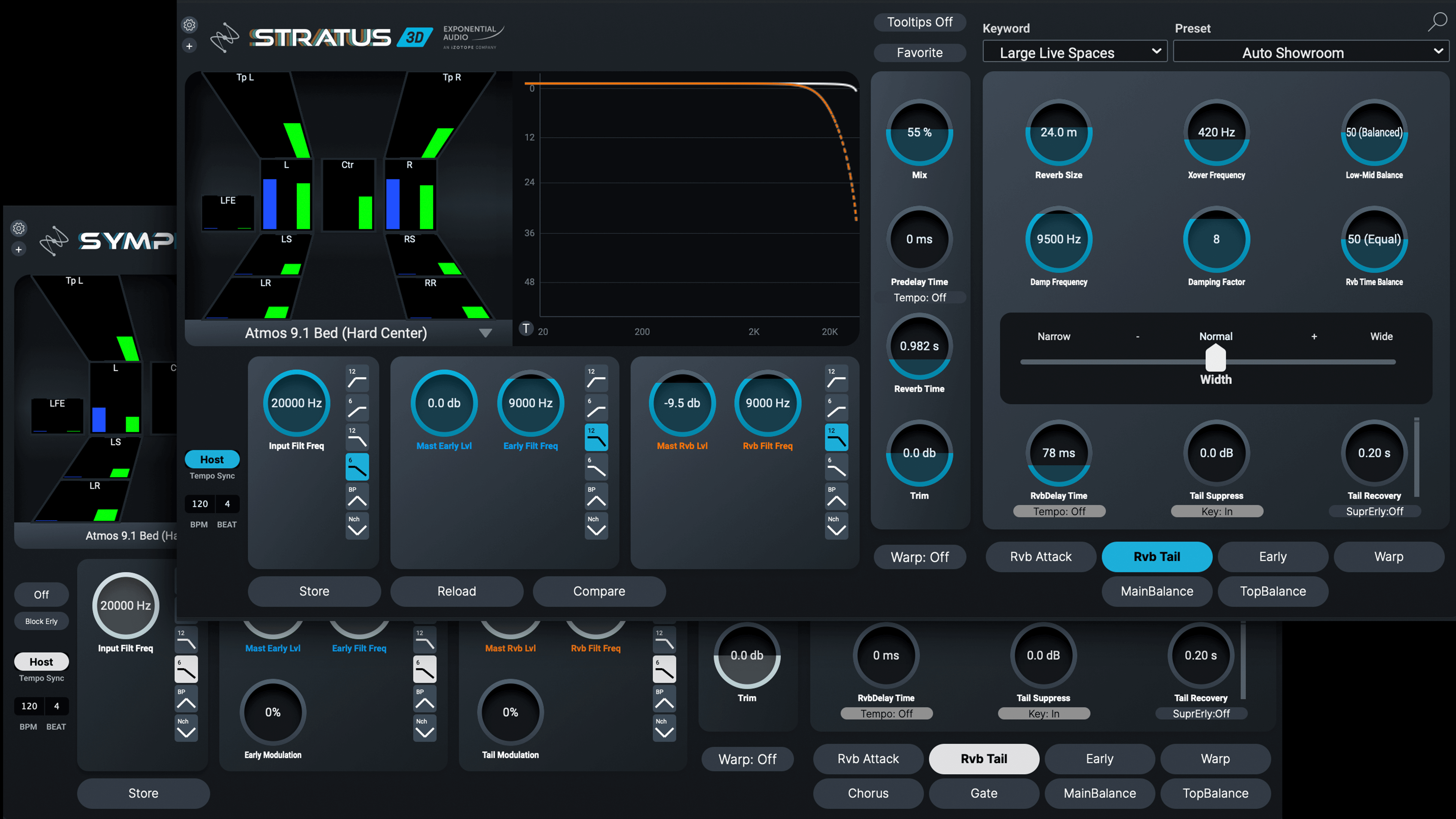Click Damp Frequency knob showing 9500 Hz

pos(1059,239)
